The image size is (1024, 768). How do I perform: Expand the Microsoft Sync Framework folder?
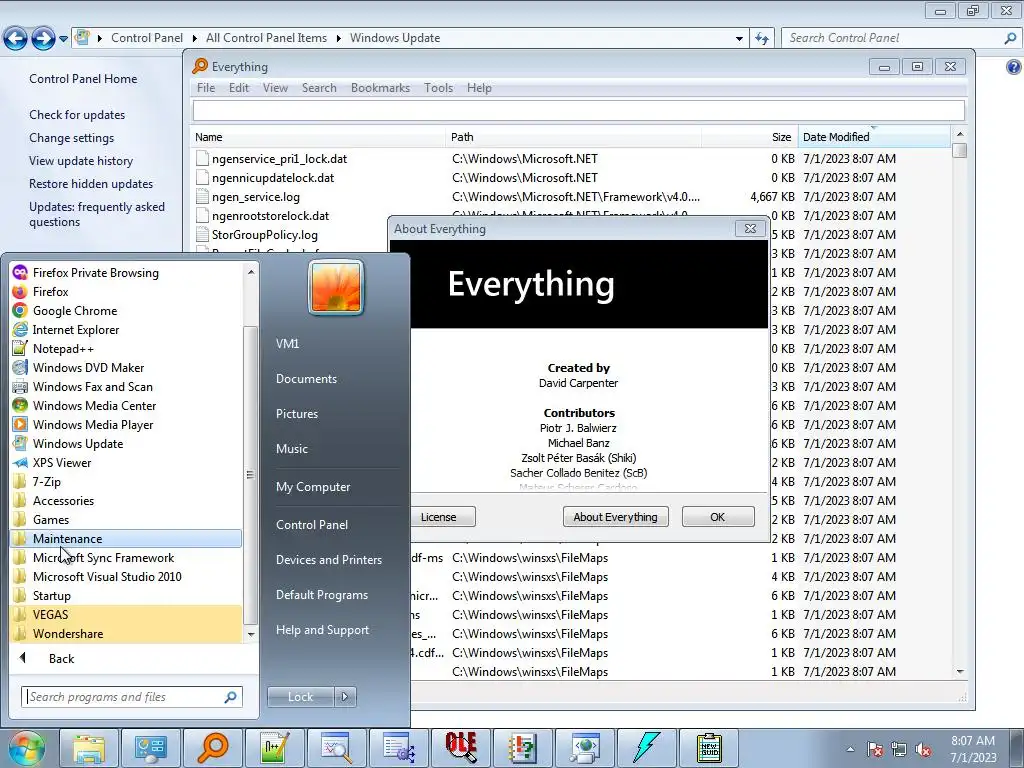[x=103, y=557]
